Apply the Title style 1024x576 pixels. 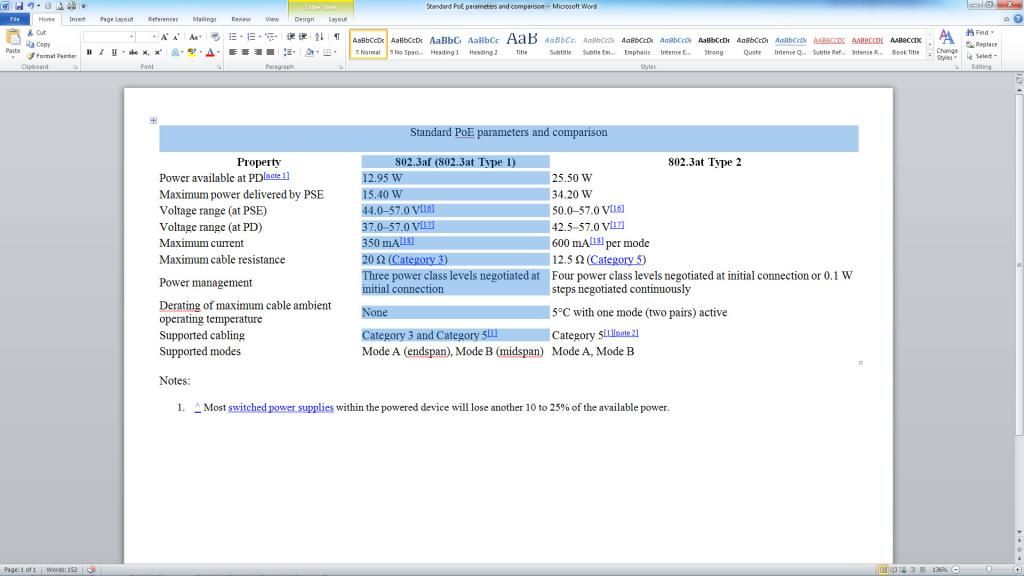click(522, 44)
